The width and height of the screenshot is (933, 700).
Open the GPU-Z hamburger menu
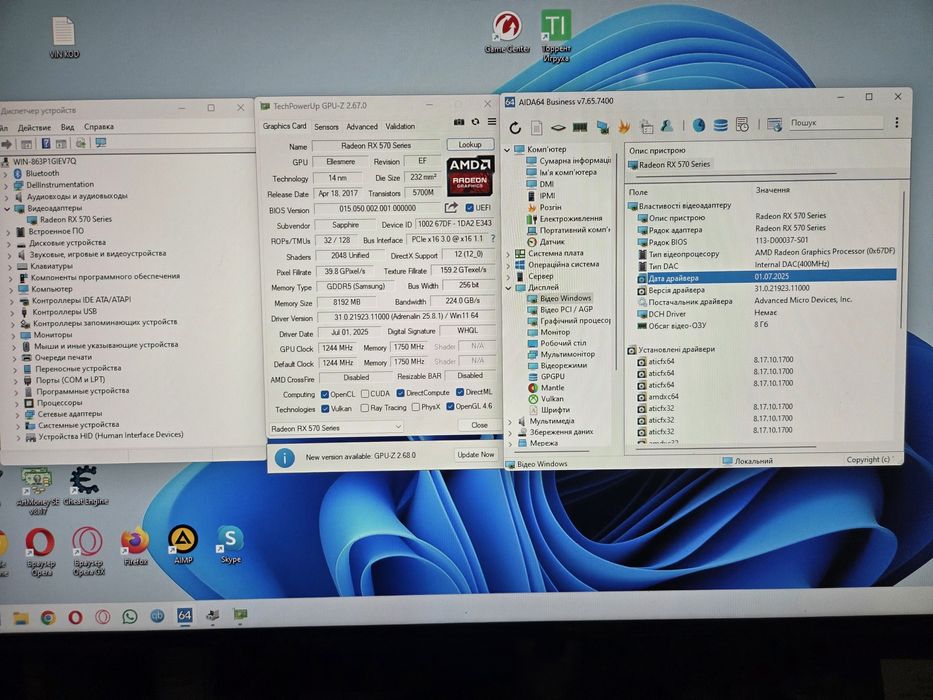coord(492,121)
